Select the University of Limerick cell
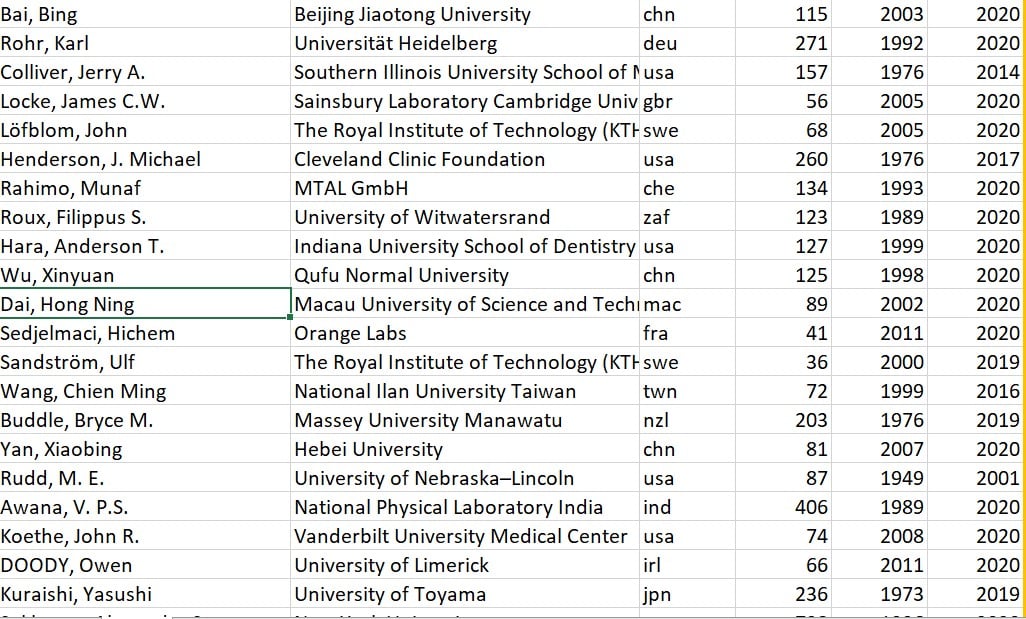 pyautogui.click(x=465, y=564)
